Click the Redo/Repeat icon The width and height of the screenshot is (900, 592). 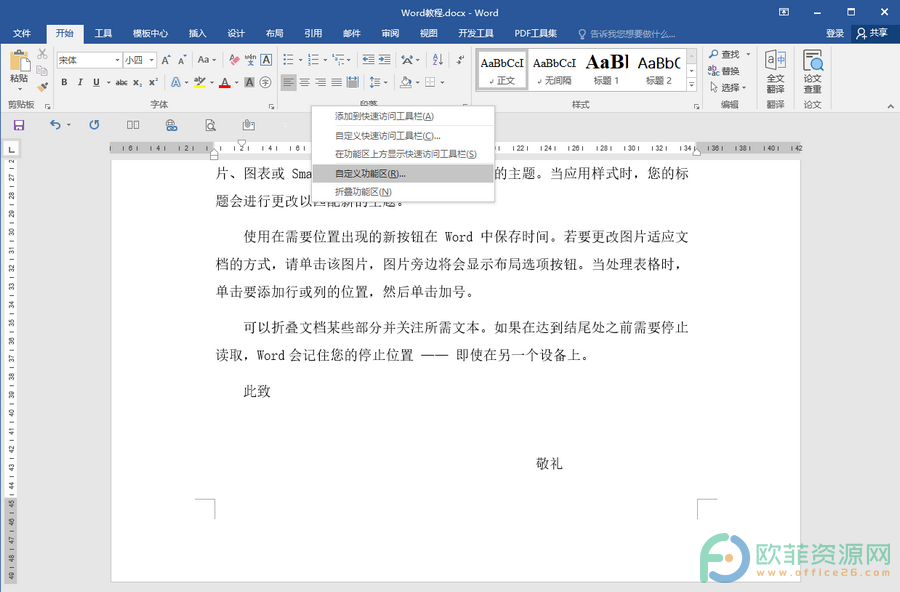pyautogui.click(x=94, y=125)
